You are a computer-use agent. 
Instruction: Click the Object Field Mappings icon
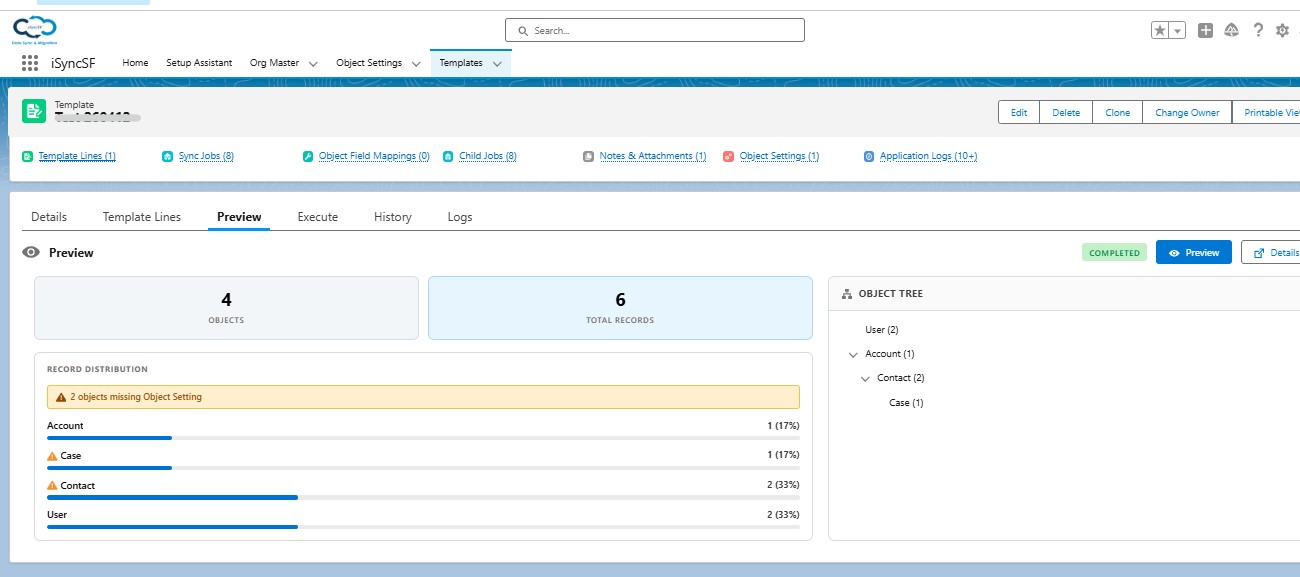tap(309, 156)
